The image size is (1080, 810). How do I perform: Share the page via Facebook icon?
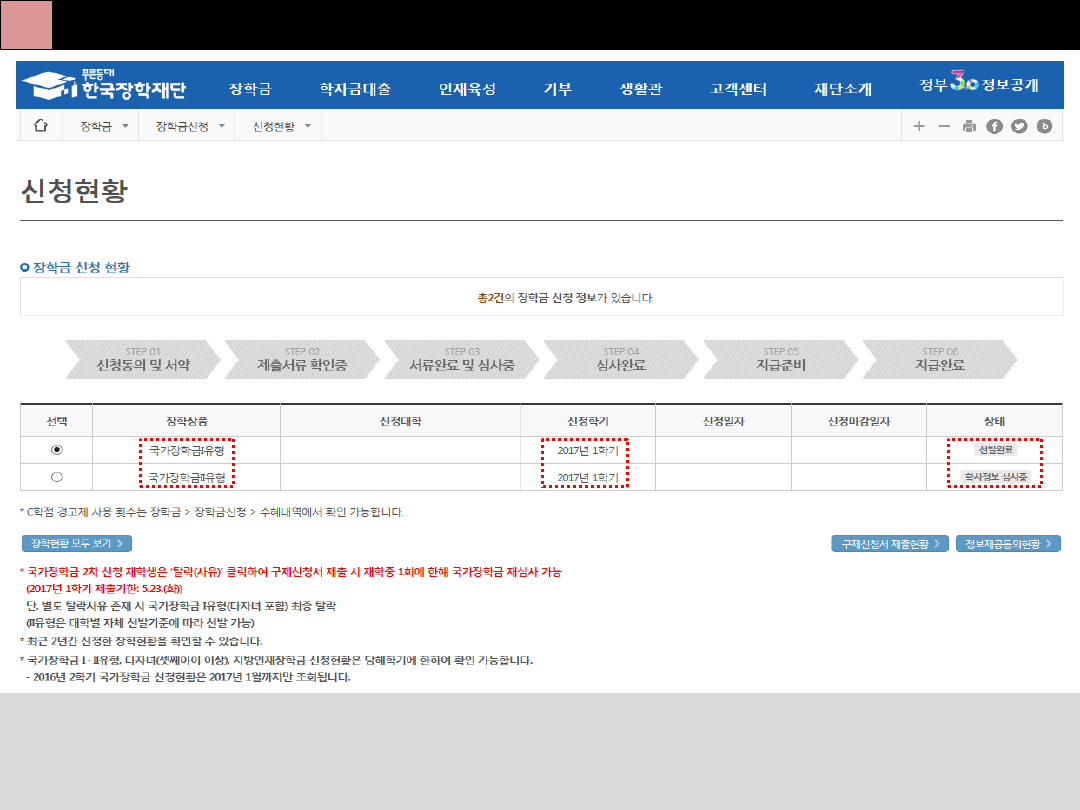[x=994, y=126]
